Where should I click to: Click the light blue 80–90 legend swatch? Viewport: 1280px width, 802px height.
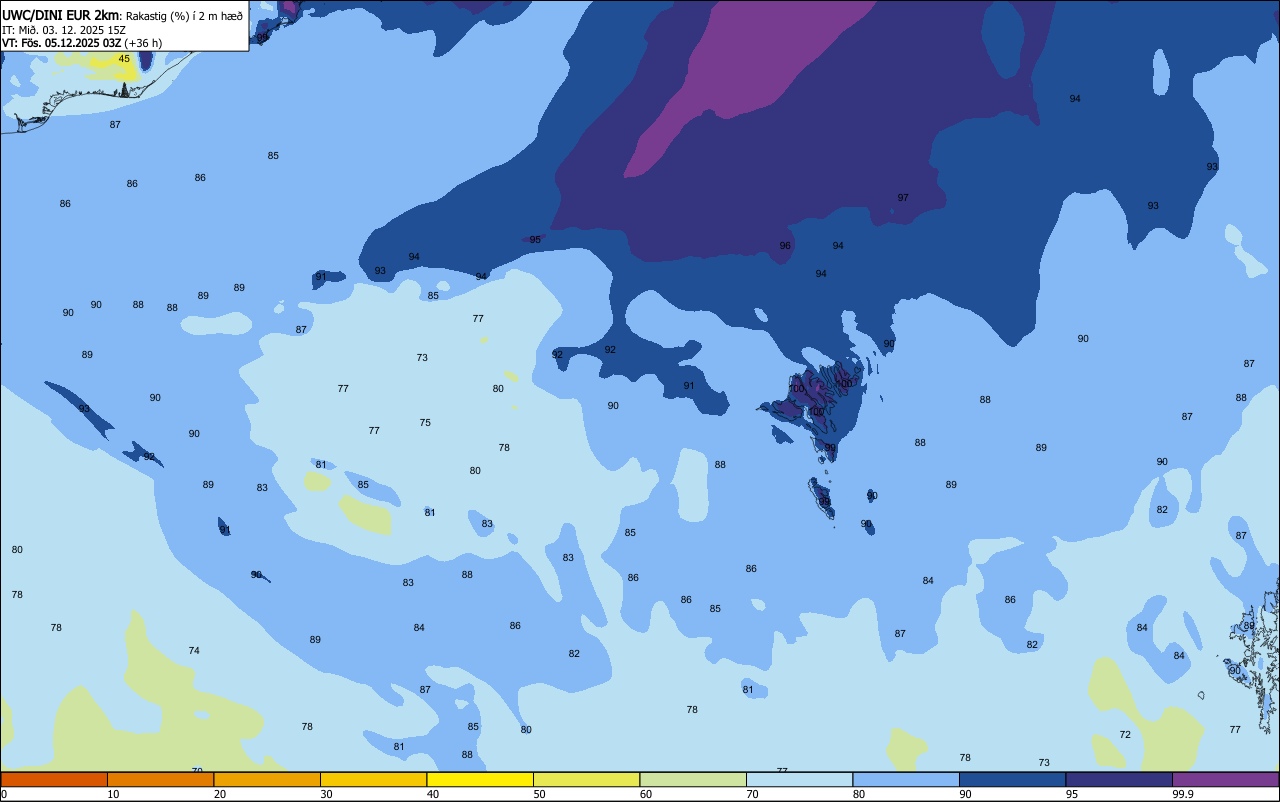(x=906, y=779)
